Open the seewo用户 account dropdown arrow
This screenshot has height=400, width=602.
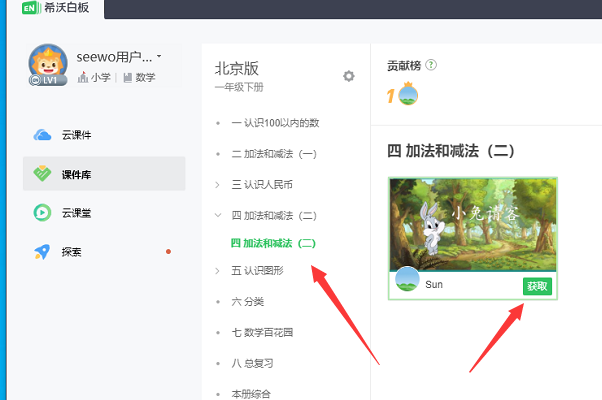coord(159,56)
